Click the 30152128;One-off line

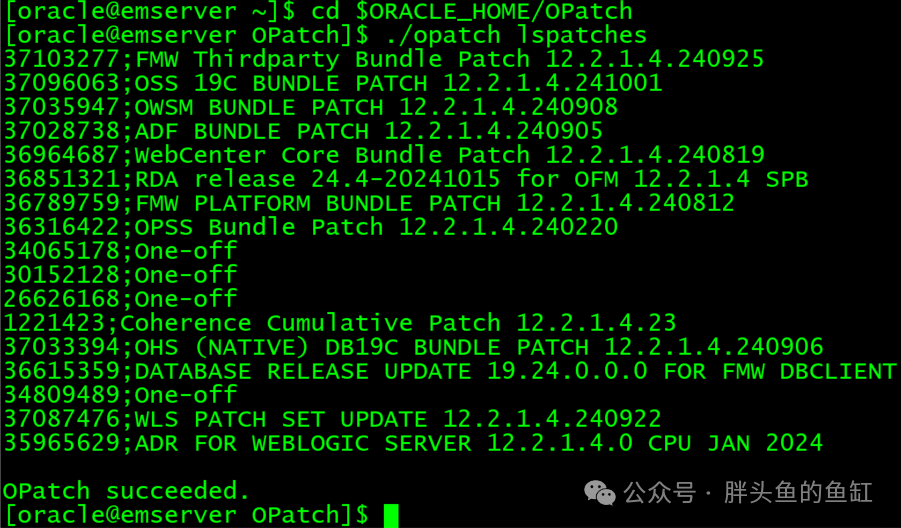[x=120, y=275]
